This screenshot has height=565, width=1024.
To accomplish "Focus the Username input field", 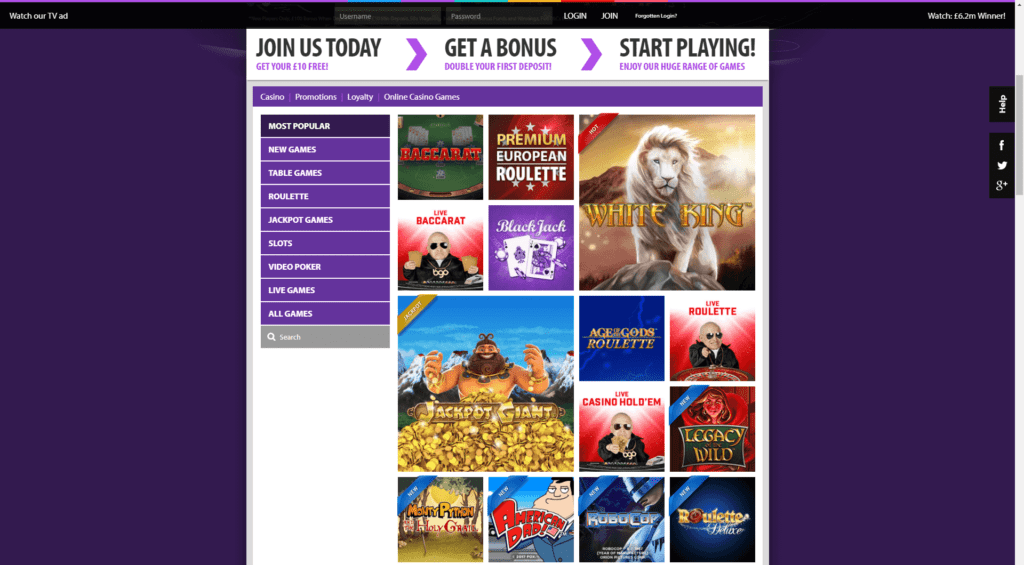I will pyautogui.click(x=388, y=16).
